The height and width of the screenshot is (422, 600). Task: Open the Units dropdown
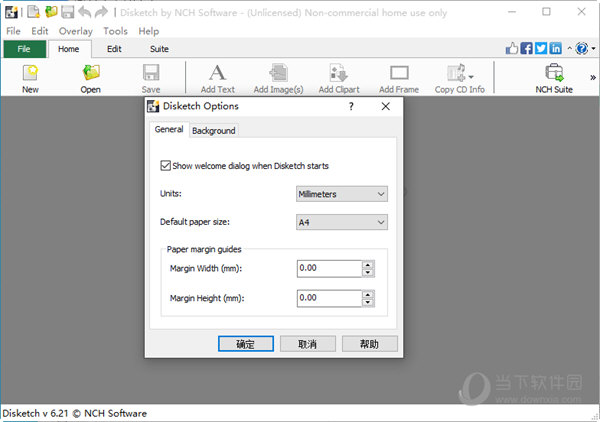tap(342, 194)
